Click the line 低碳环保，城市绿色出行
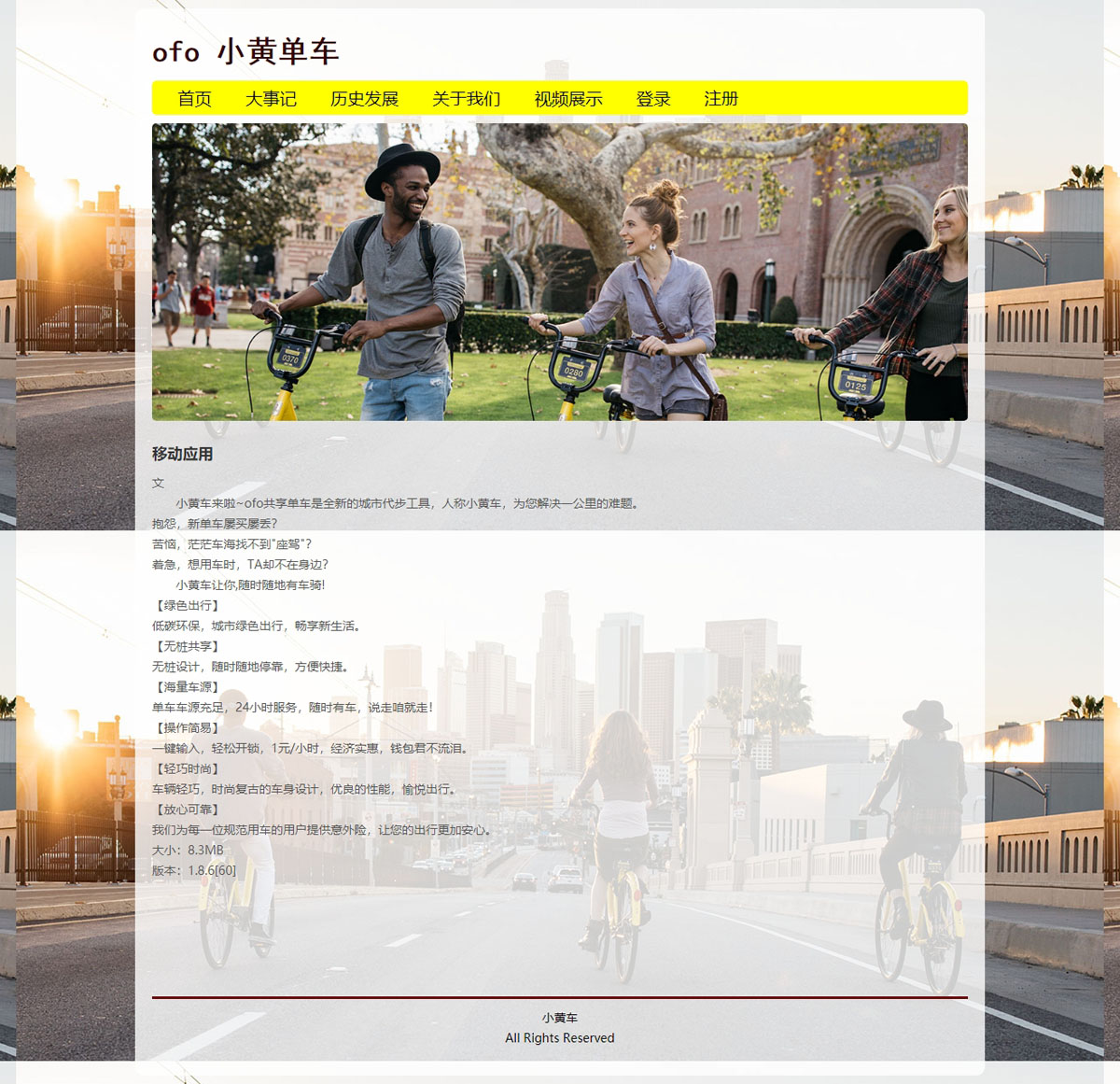The image size is (1120, 1084). coord(257,626)
